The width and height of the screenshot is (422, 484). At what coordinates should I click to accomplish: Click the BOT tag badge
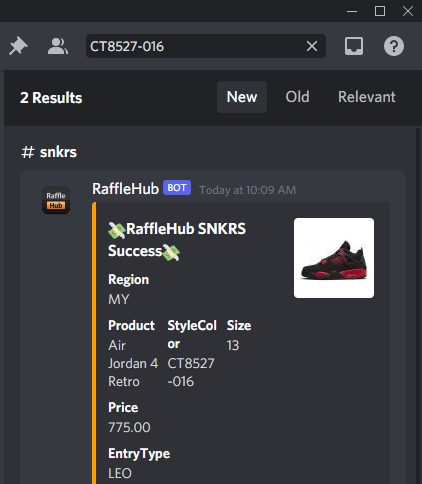click(177, 188)
